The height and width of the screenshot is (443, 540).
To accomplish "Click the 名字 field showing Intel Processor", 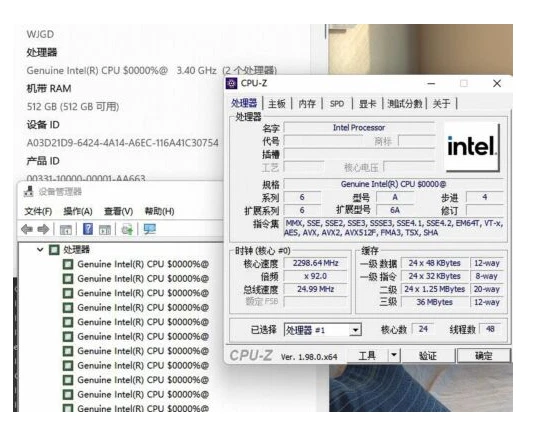I will [x=359, y=128].
